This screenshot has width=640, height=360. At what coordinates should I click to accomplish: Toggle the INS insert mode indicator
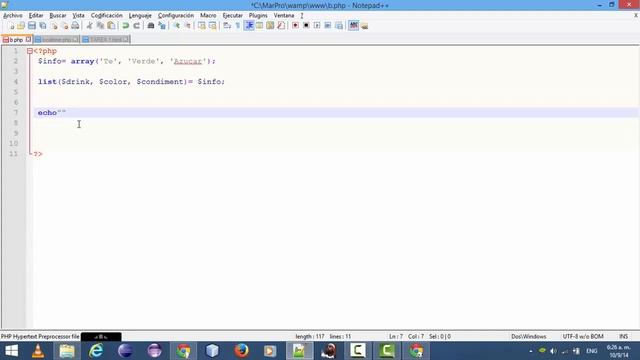coord(624,336)
